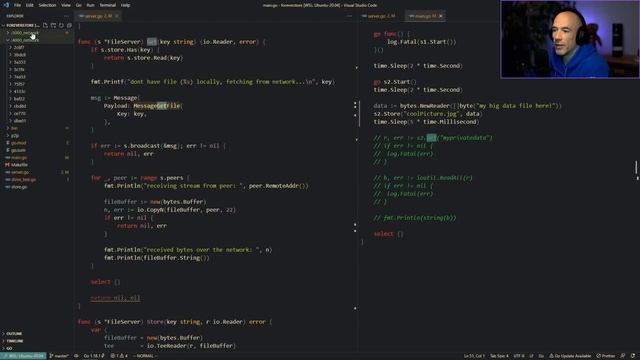This screenshot has width=640, height=360.
Task: Close the server.go tab in left editor
Action: [117, 16]
